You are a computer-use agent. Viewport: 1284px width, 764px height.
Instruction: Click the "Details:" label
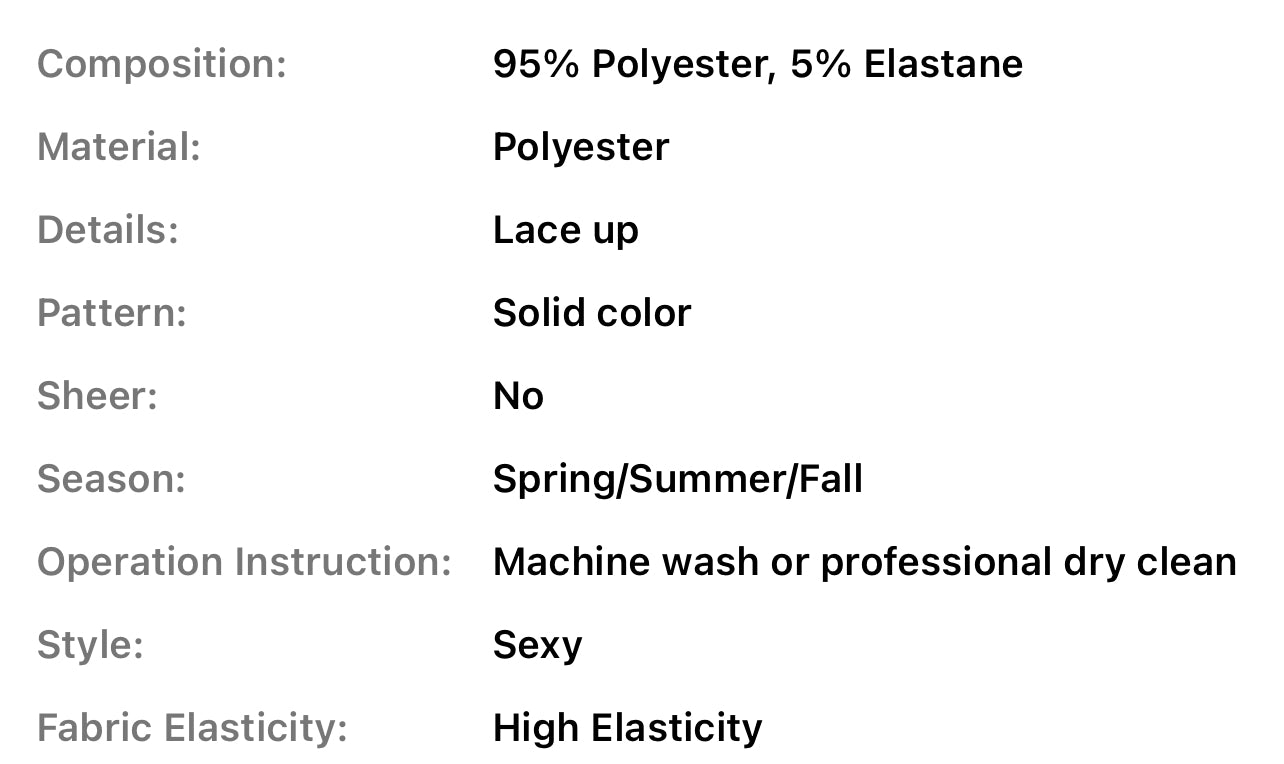click(x=108, y=231)
